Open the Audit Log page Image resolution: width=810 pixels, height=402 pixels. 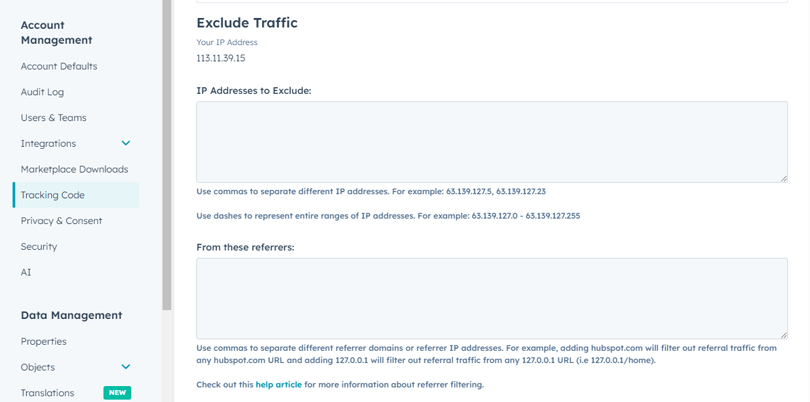(x=42, y=92)
